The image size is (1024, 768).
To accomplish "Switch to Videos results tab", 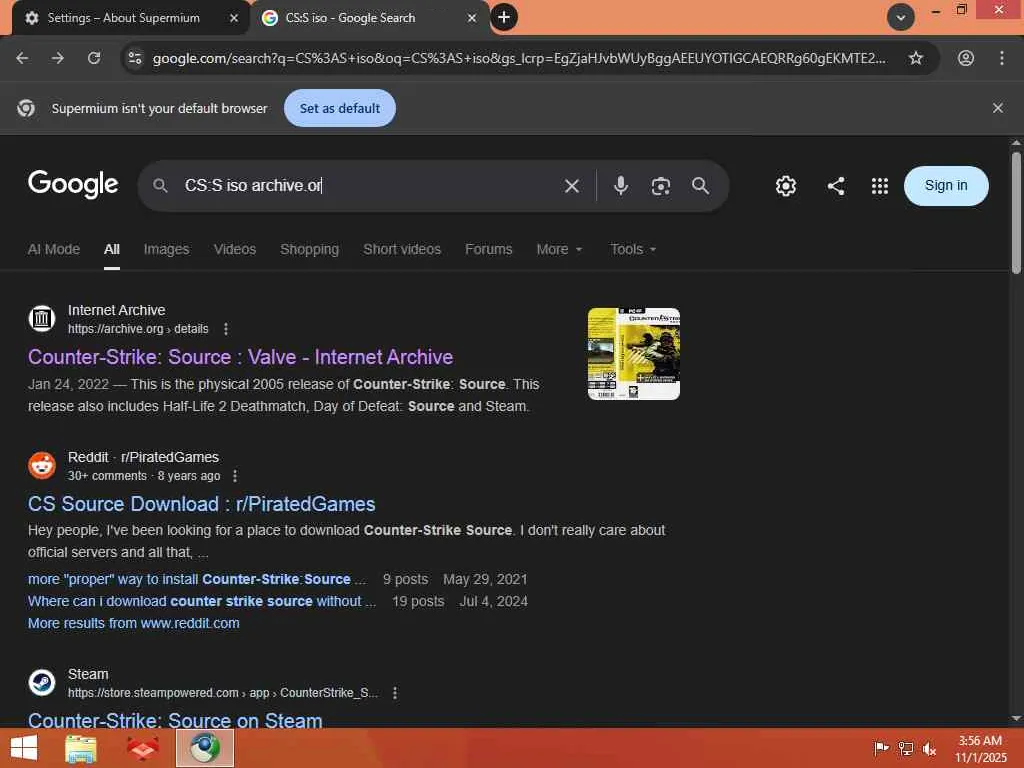I will [234, 249].
